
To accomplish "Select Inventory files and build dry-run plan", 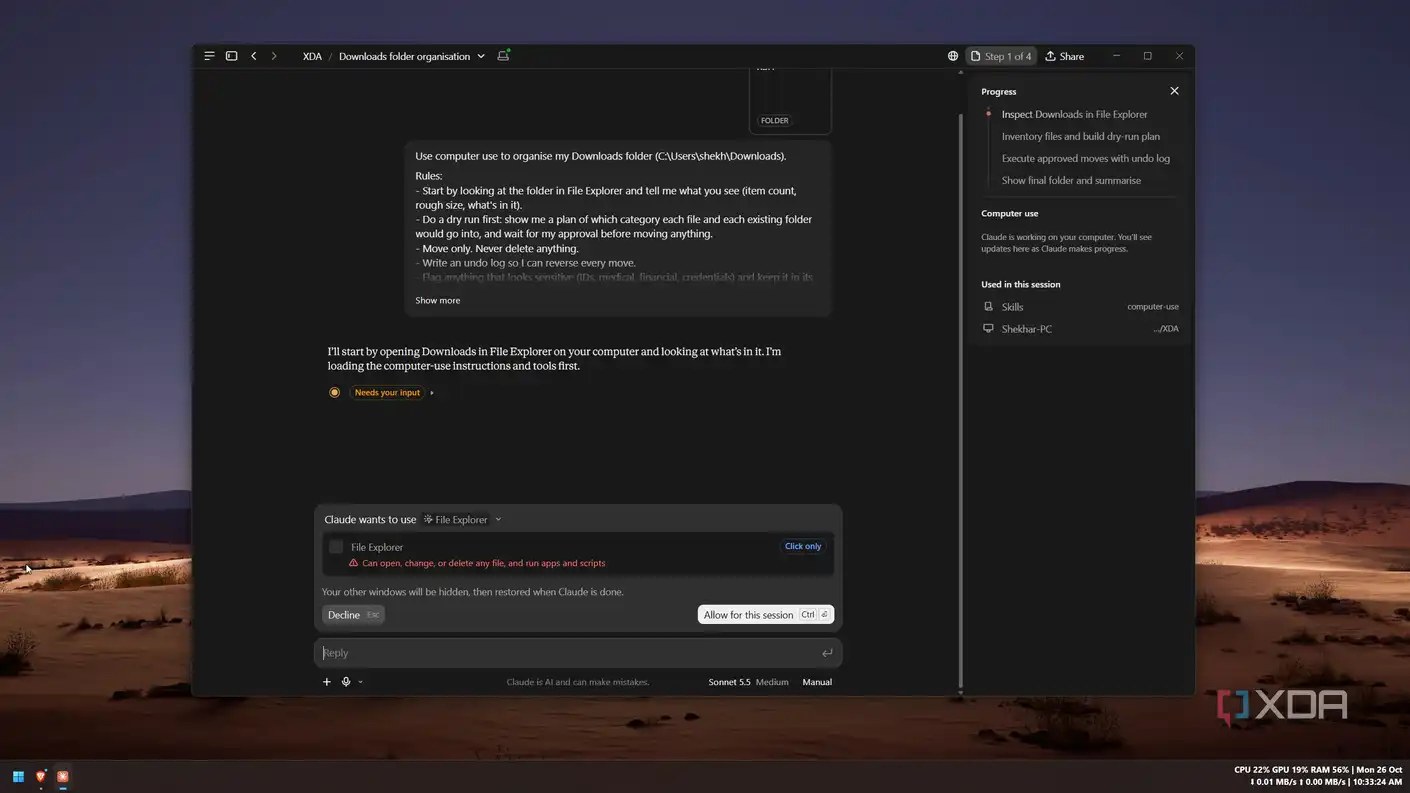I will (x=1081, y=136).
